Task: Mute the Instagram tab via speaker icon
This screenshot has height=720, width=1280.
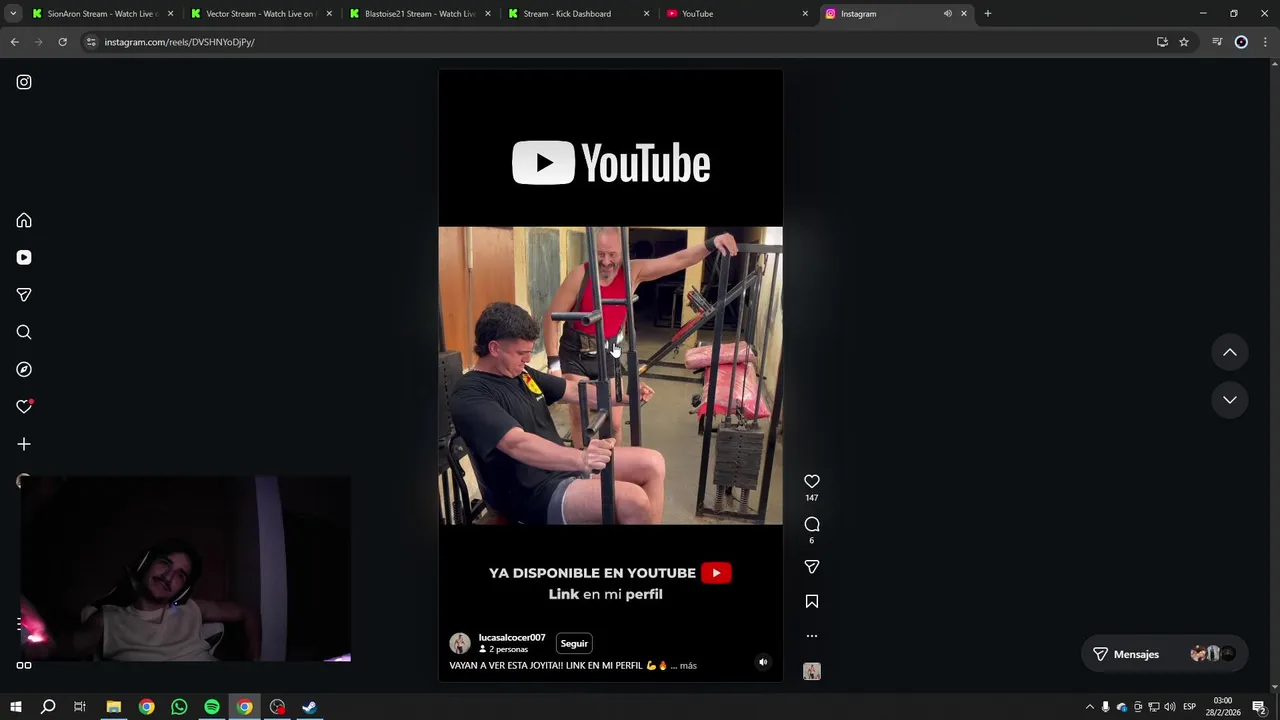Action: point(947,14)
